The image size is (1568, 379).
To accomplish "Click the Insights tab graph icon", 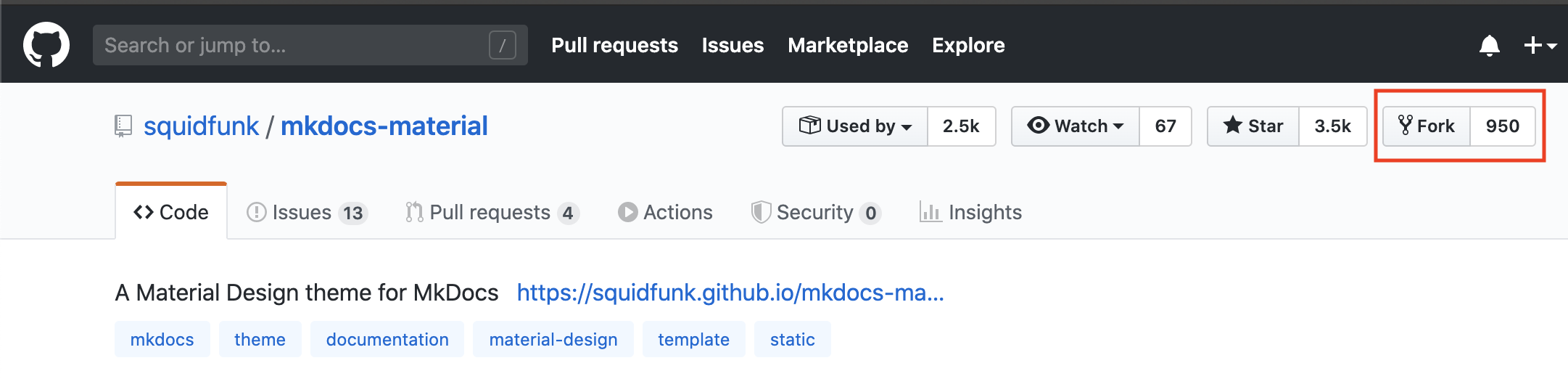I will (931, 212).
